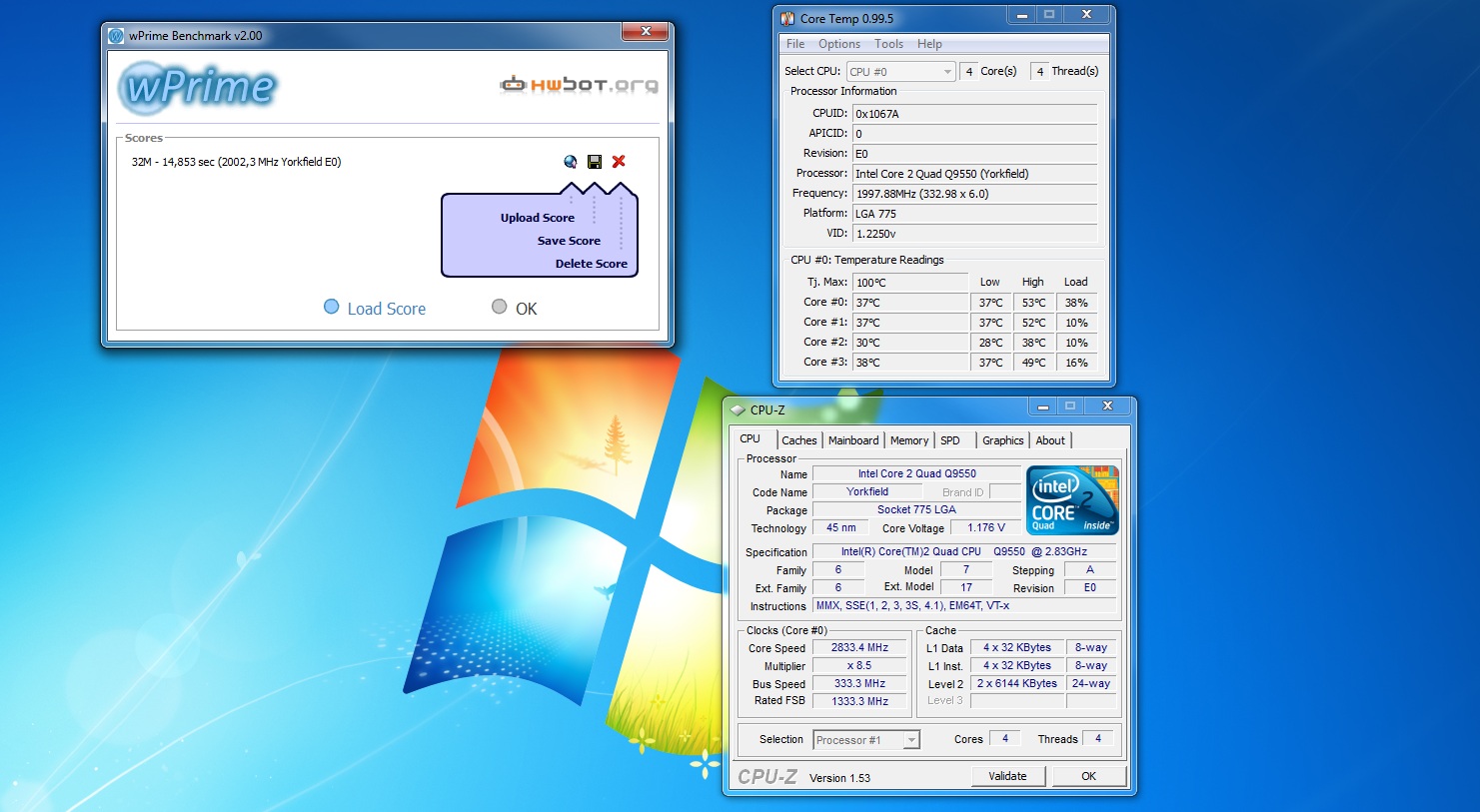Click the Core Voltage 1.176 V value
The height and width of the screenshot is (812, 1480).
click(x=986, y=527)
